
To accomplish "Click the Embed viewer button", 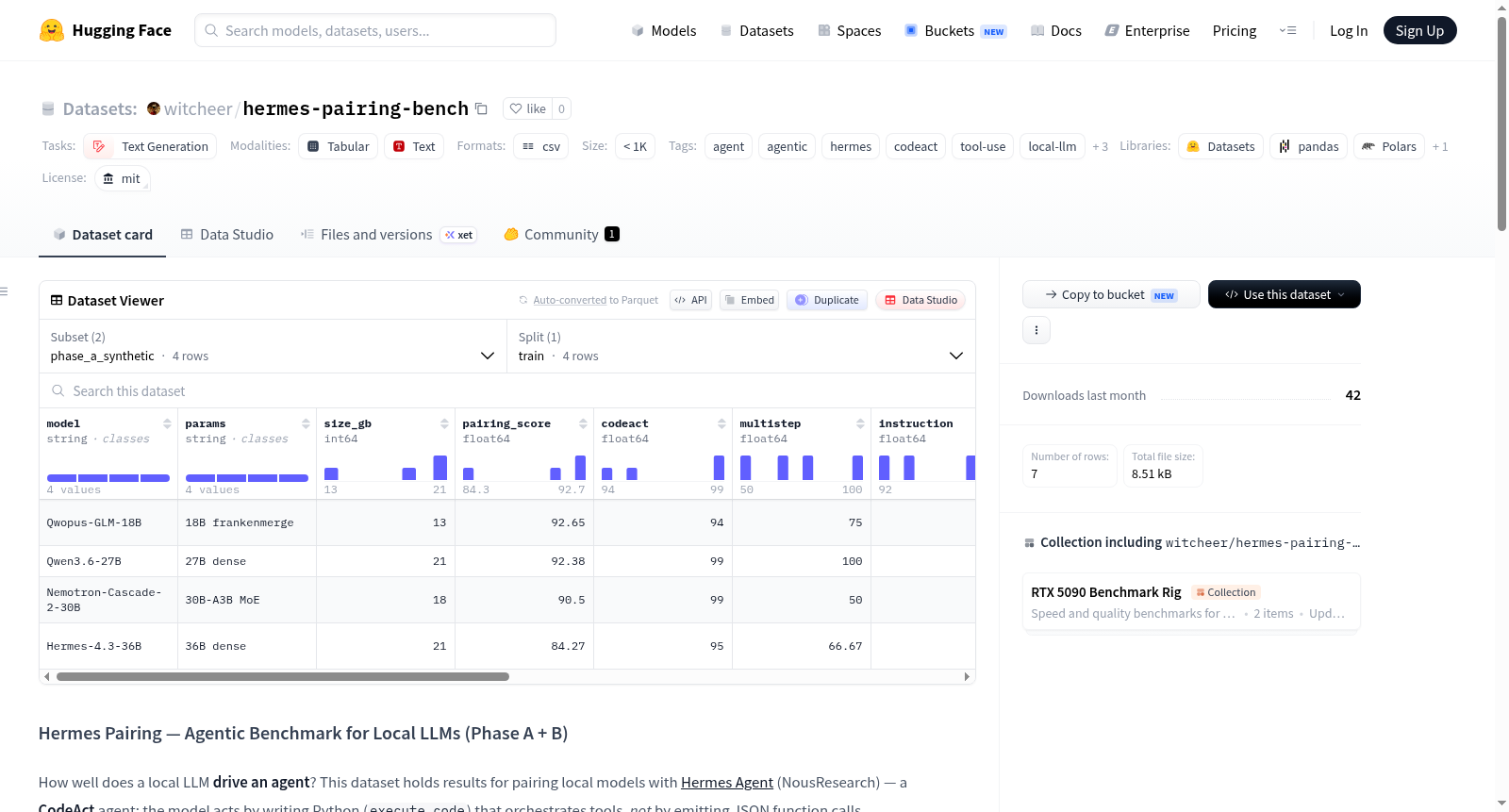I will click(x=750, y=300).
